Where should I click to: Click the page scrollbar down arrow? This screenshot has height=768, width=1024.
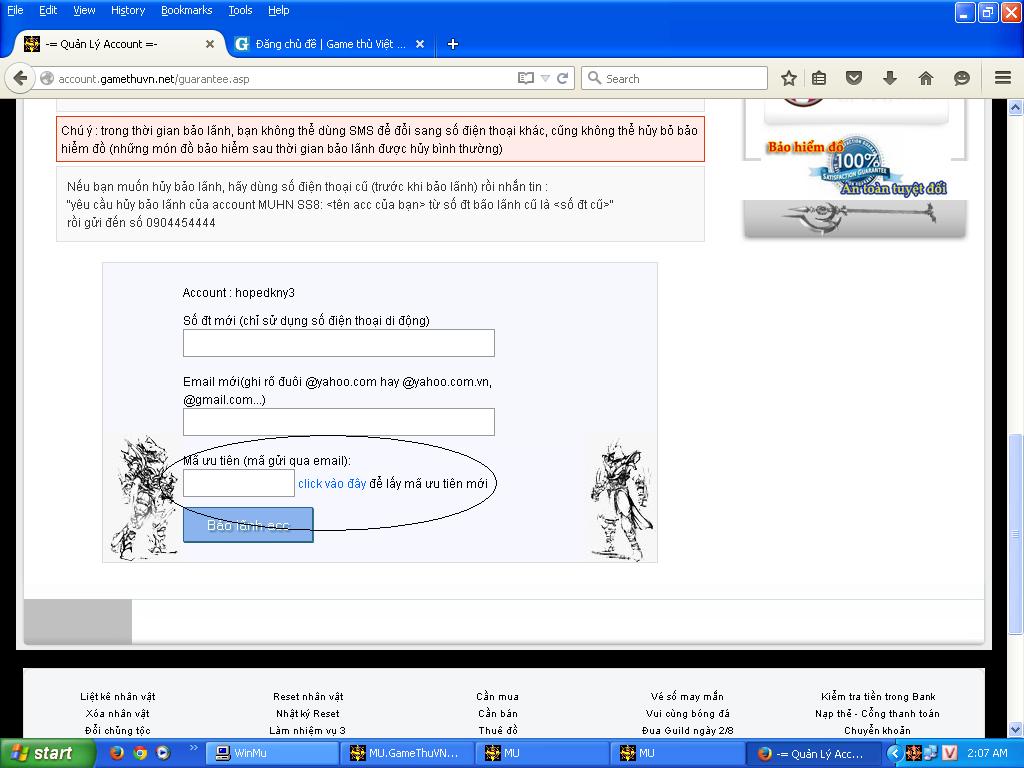(1016, 729)
